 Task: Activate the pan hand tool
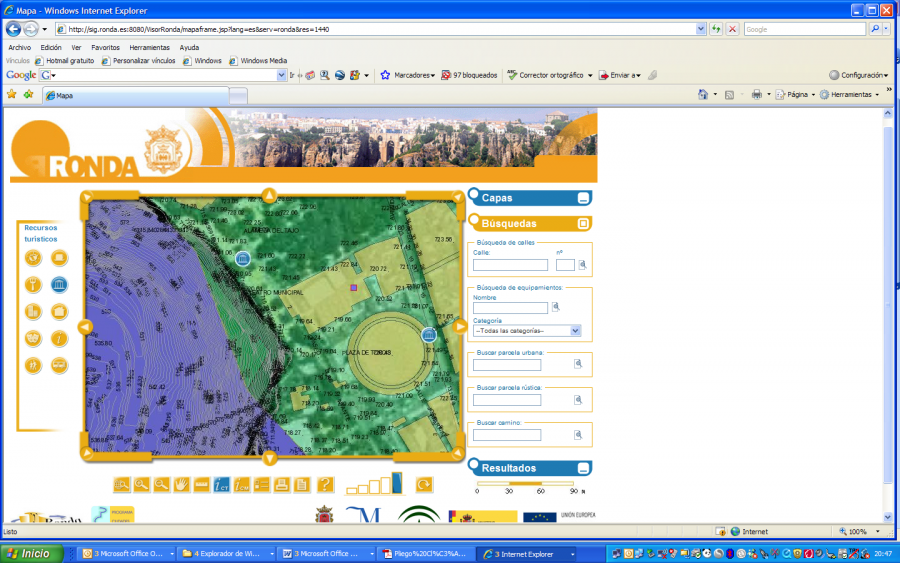click(181, 485)
